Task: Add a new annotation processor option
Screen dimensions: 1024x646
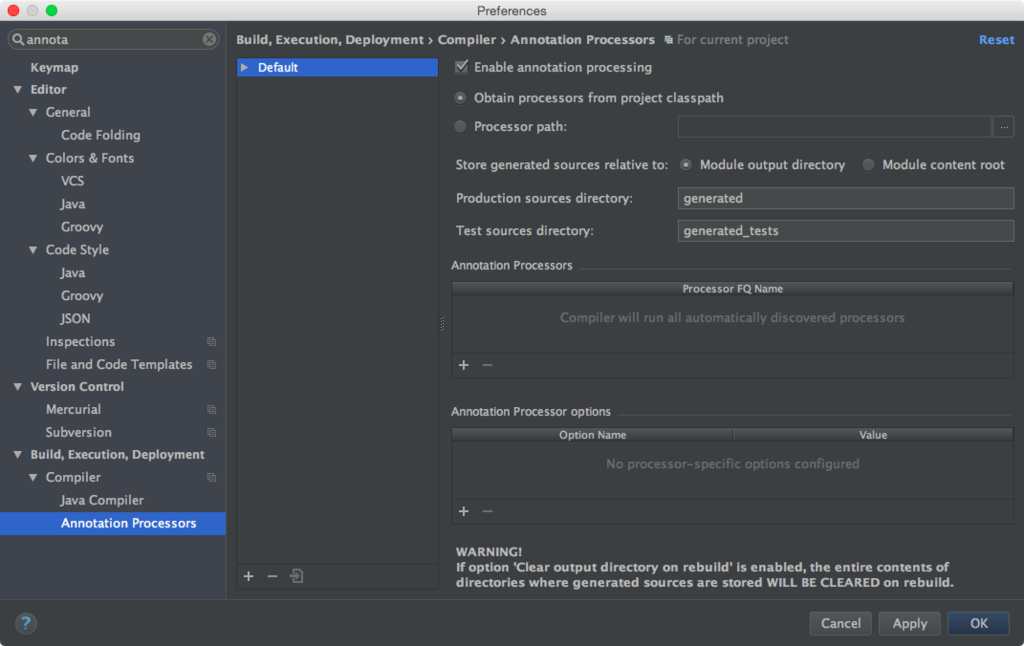Action: click(464, 511)
